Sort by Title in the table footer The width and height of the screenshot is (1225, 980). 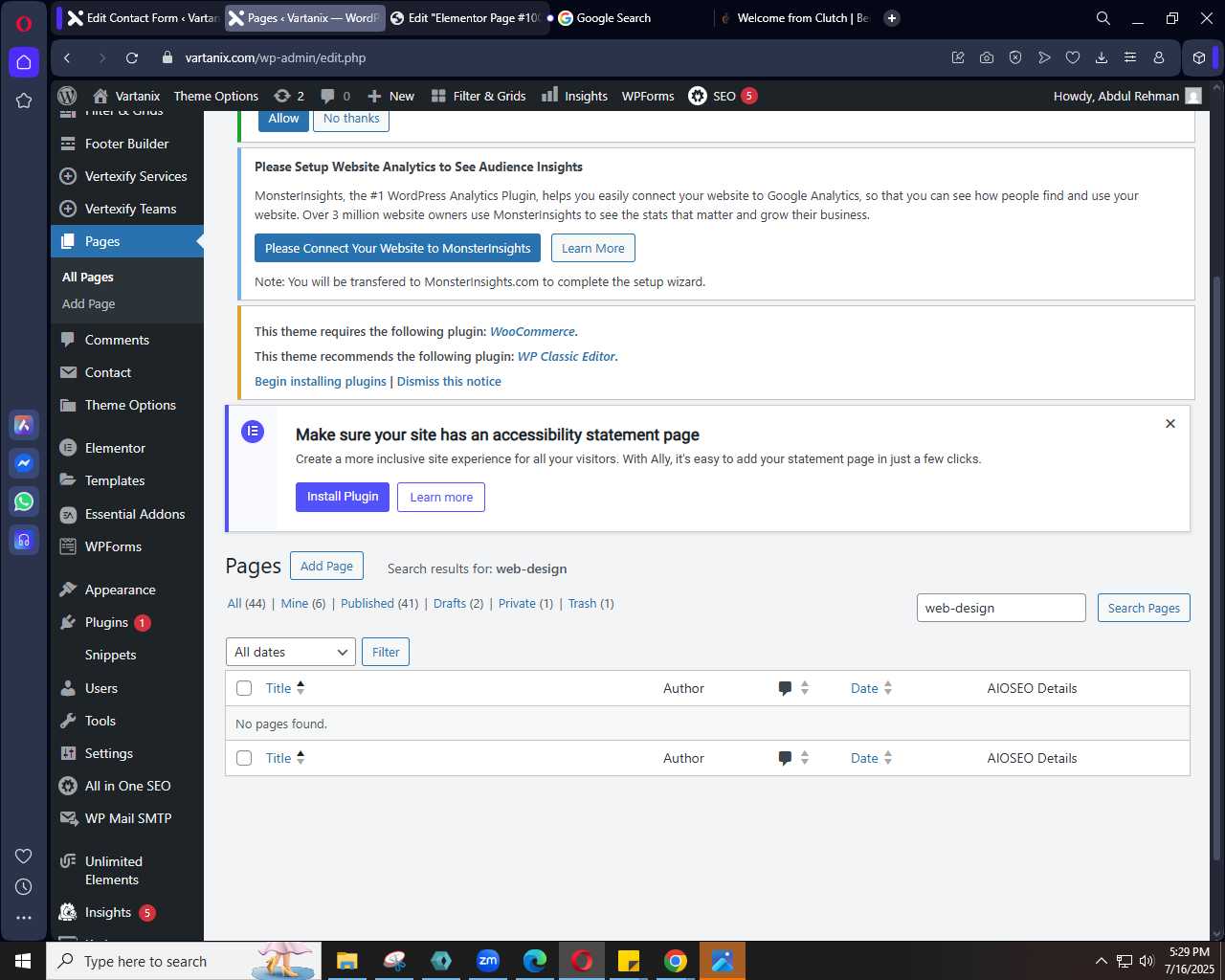click(285, 758)
